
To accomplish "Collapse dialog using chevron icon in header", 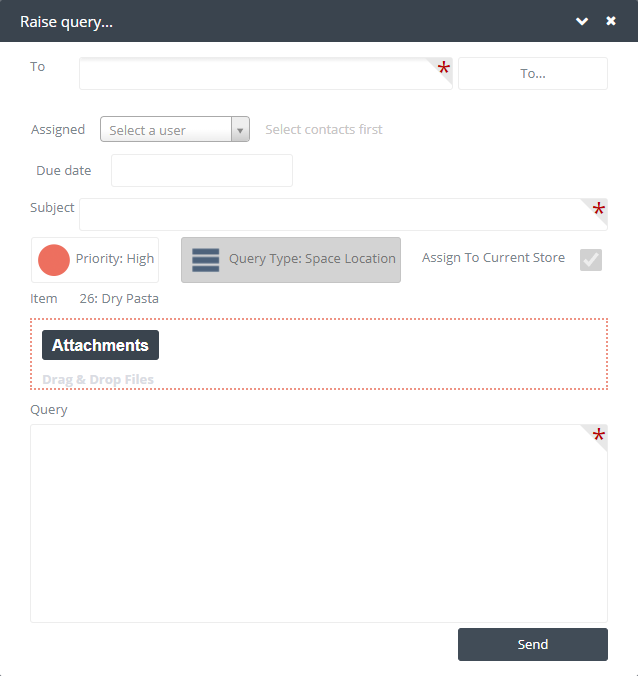I will point(582,21).
